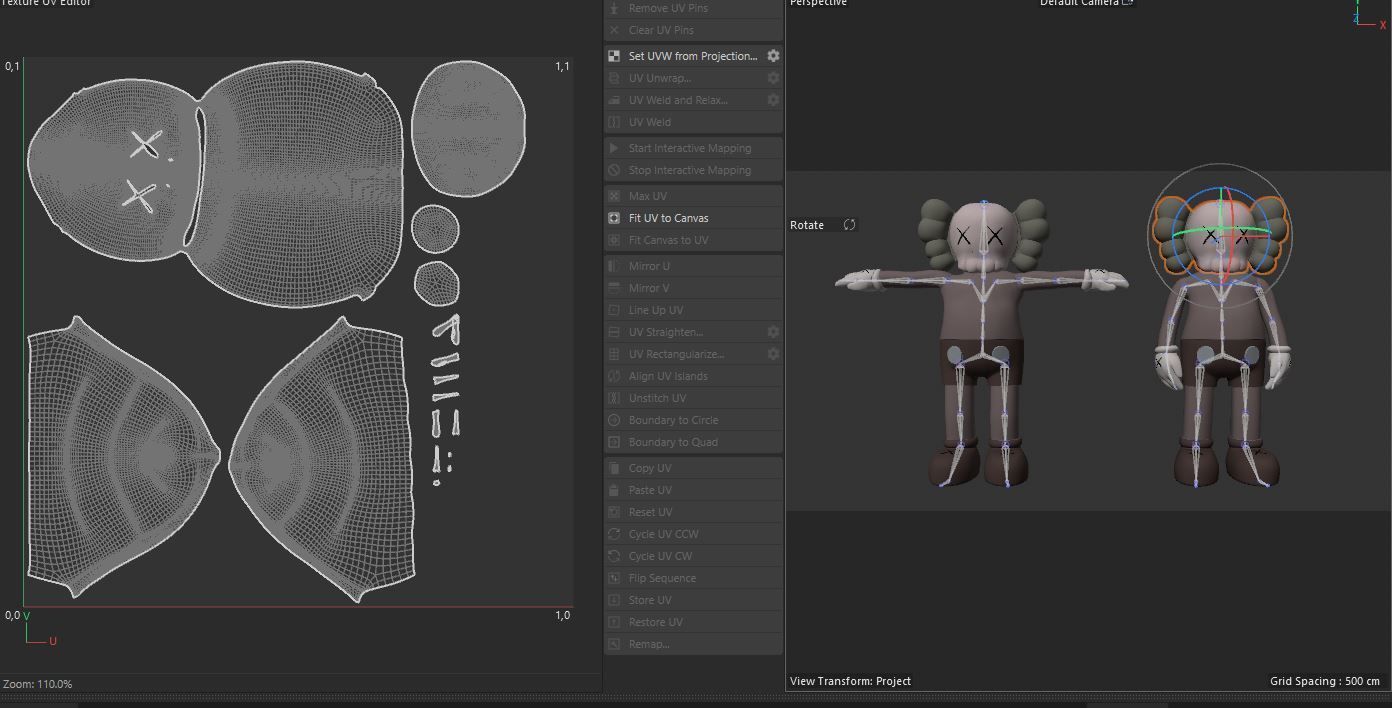Click the Align UV Islands icon
1392x708 pixels.
pos(614,376)
